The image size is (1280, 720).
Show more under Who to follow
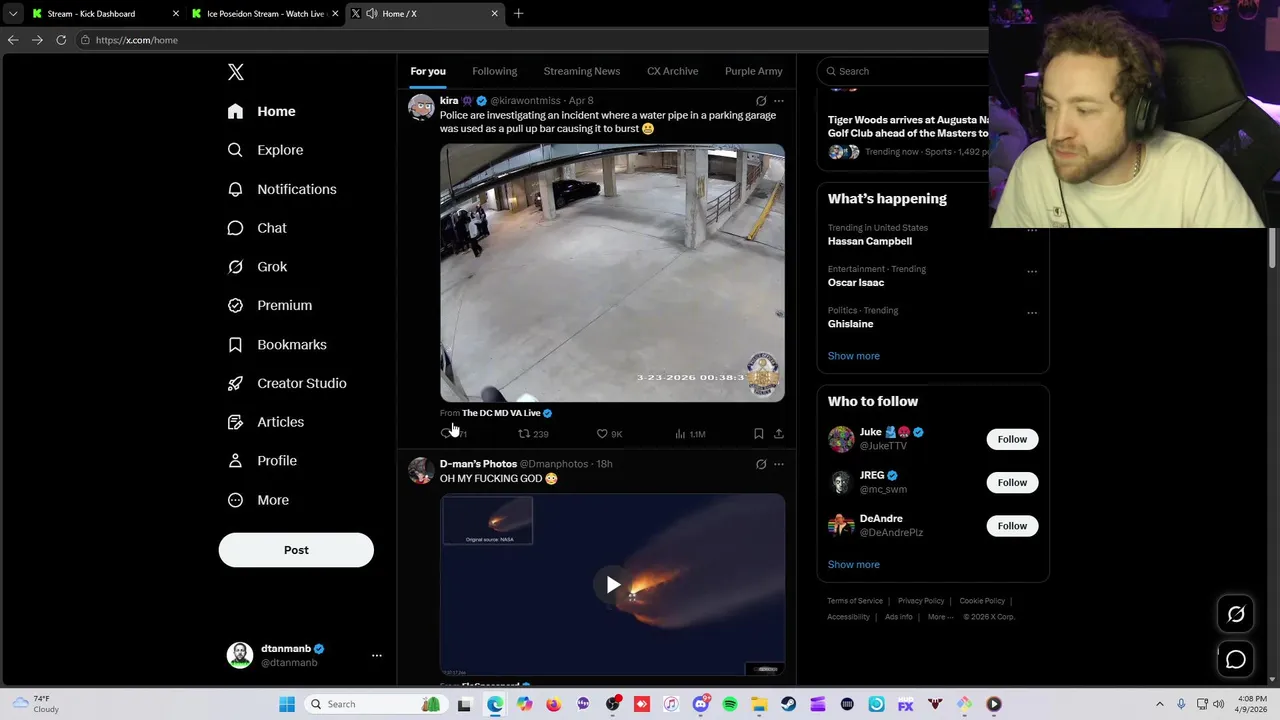click(854, 565)
